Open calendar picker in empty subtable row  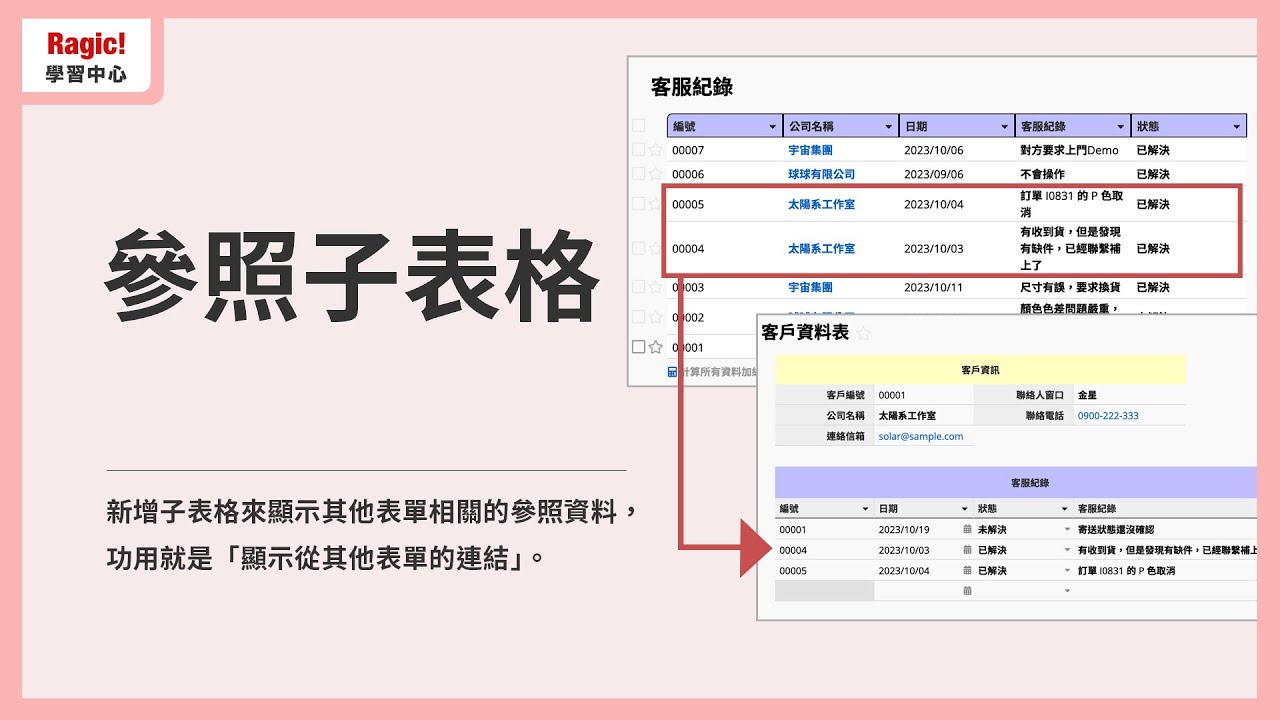point(967,591)
